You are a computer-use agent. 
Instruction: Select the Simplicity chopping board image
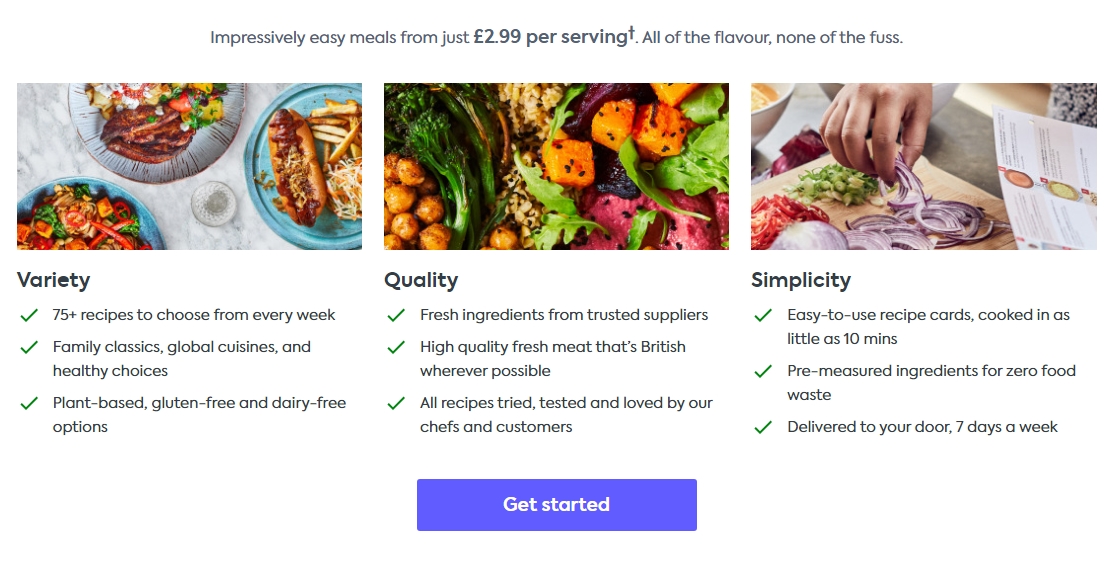[x=923, y=167]
